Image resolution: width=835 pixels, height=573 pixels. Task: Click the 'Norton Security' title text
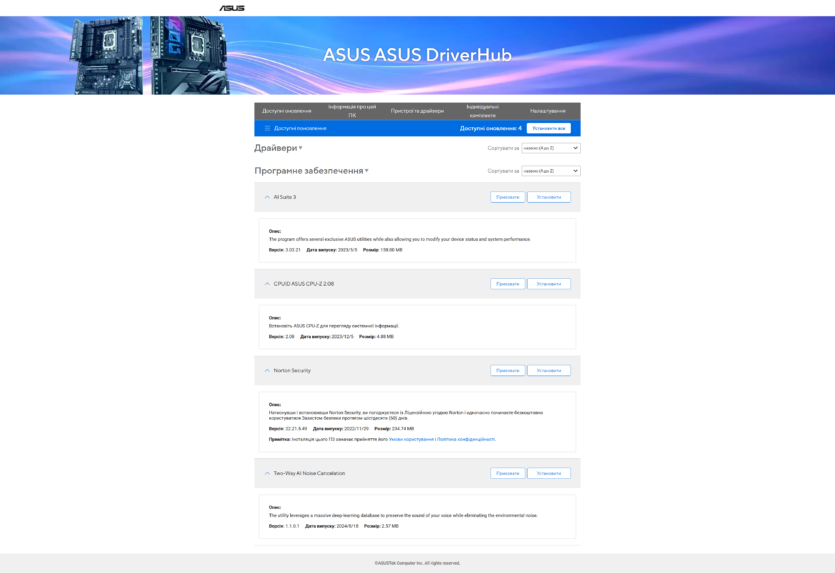pos(292,371)
